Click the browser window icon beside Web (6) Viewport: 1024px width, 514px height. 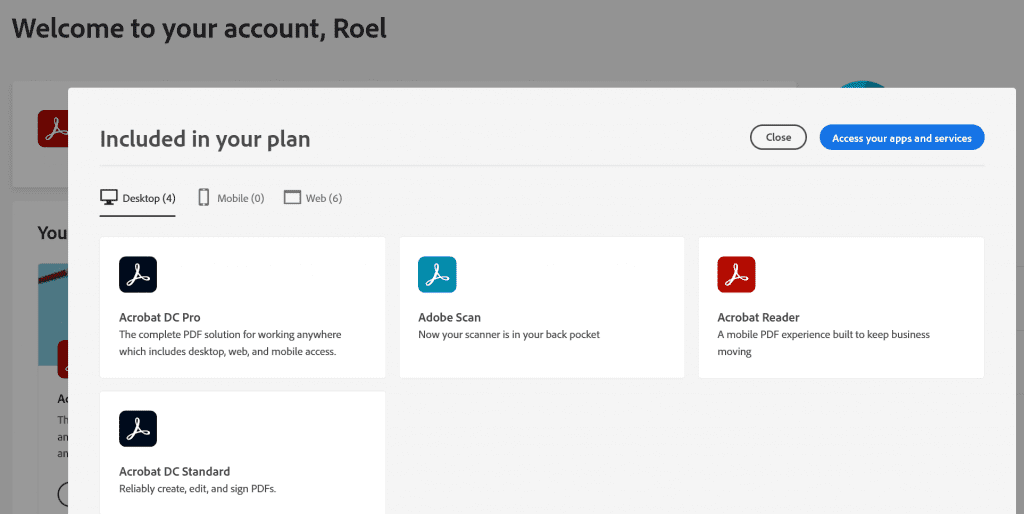click(292, 198)
